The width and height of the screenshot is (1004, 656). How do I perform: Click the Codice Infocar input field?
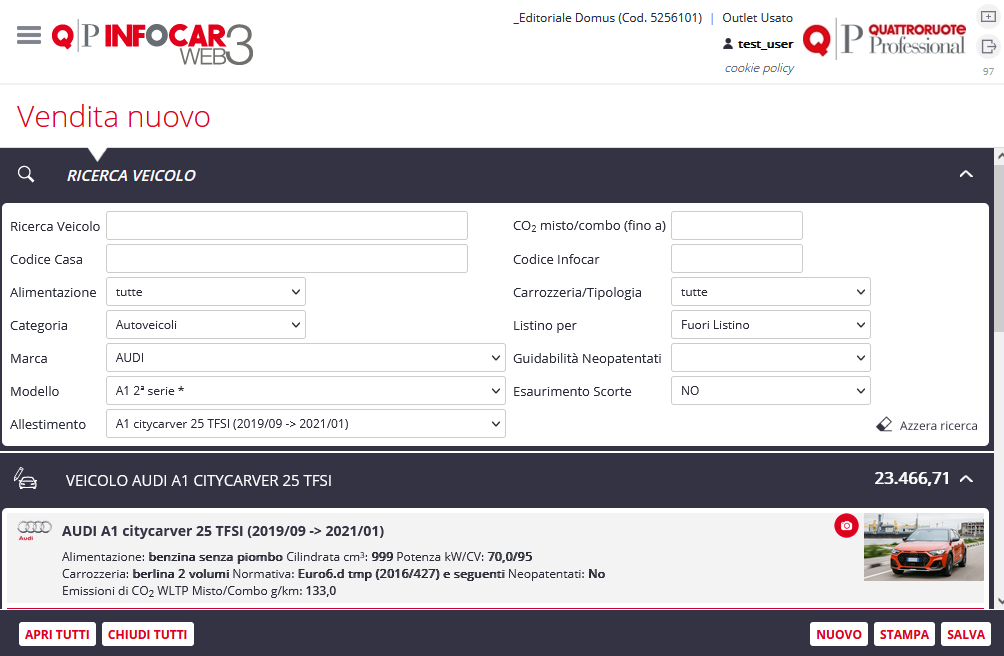point(736,259)
